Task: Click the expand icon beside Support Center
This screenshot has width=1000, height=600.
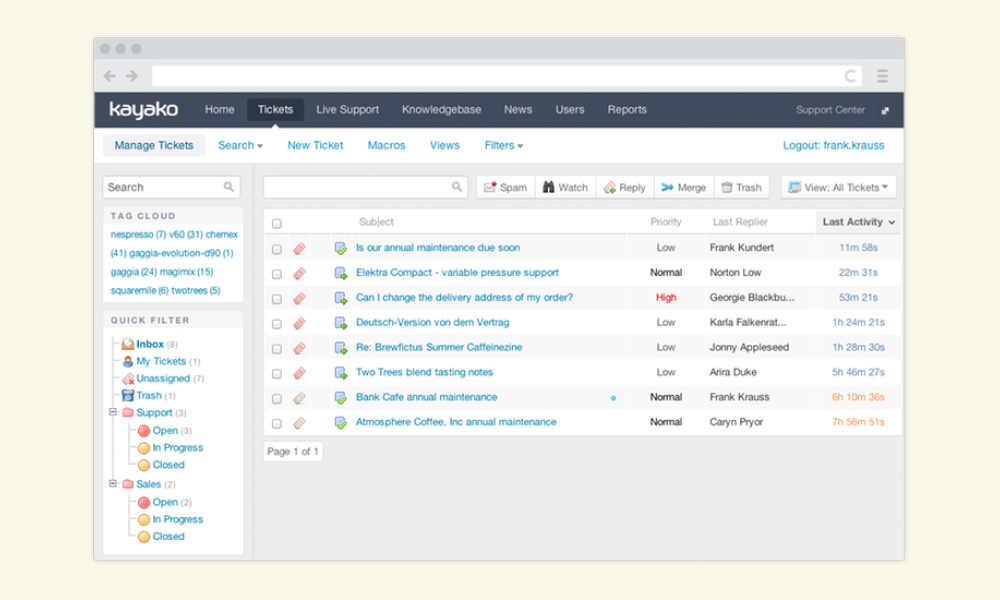Action: pyautogui.click(x=885, y=110)
